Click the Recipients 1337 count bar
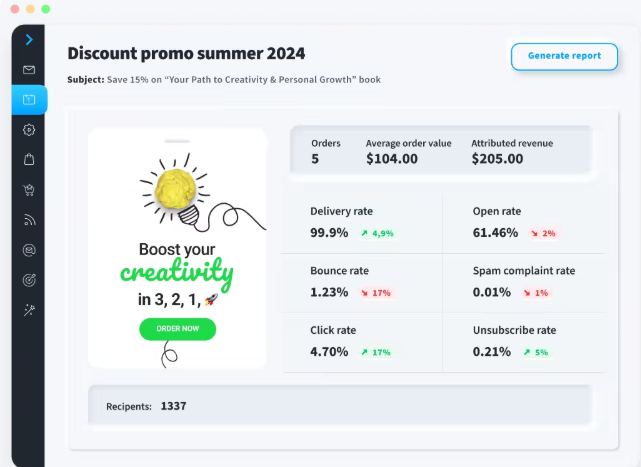This screenshot has height=467, width=641. [x=340, y=406]
